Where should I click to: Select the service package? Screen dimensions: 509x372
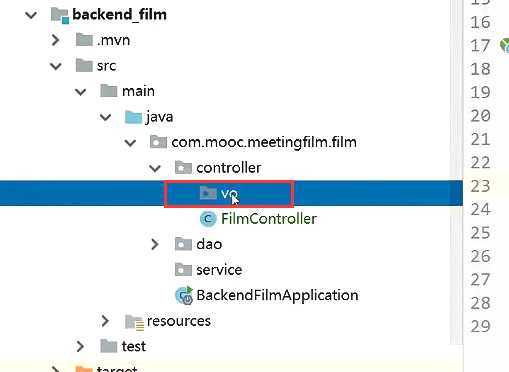(208, 270)
